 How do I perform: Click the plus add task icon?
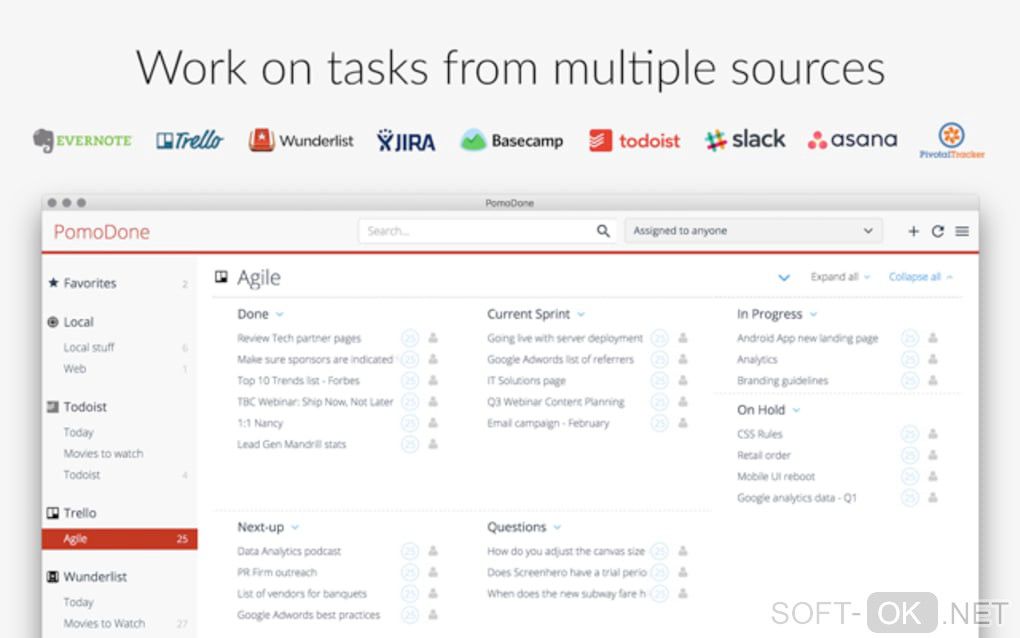click(x=913, y=231)
